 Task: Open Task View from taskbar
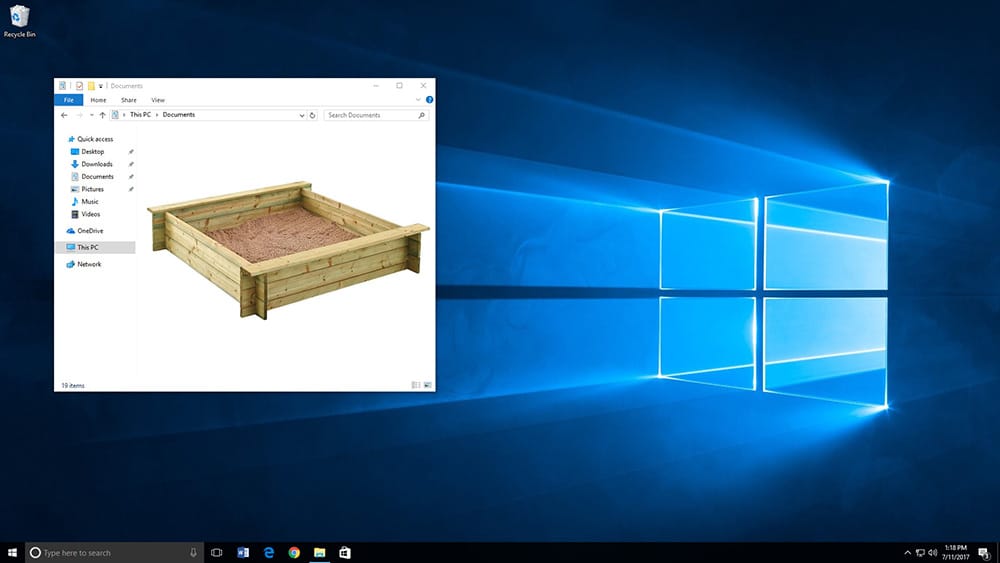217,553
